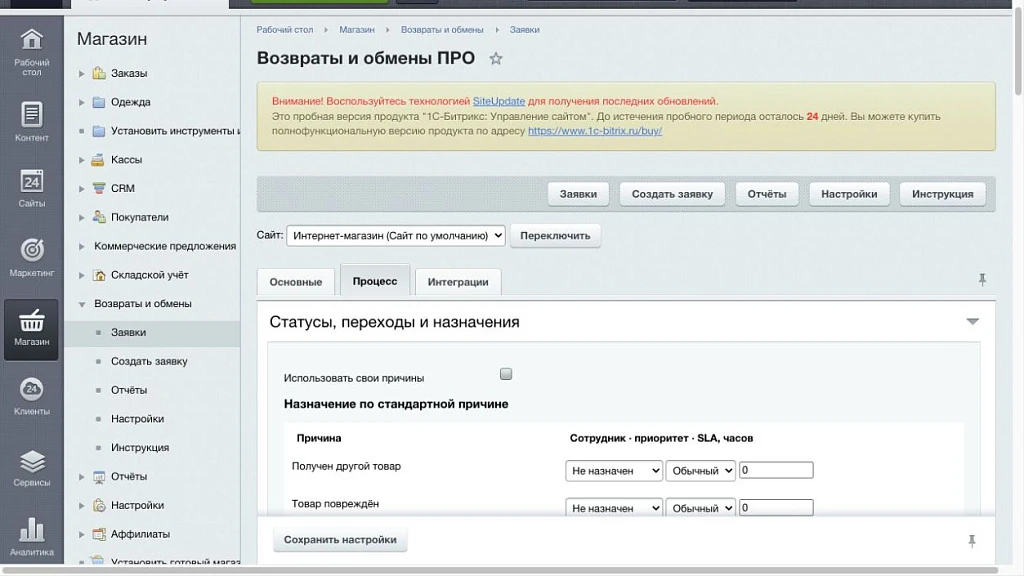Expand the Одежда tree node arrow
The image size is (1024, 576).
[x=82, y=103]
